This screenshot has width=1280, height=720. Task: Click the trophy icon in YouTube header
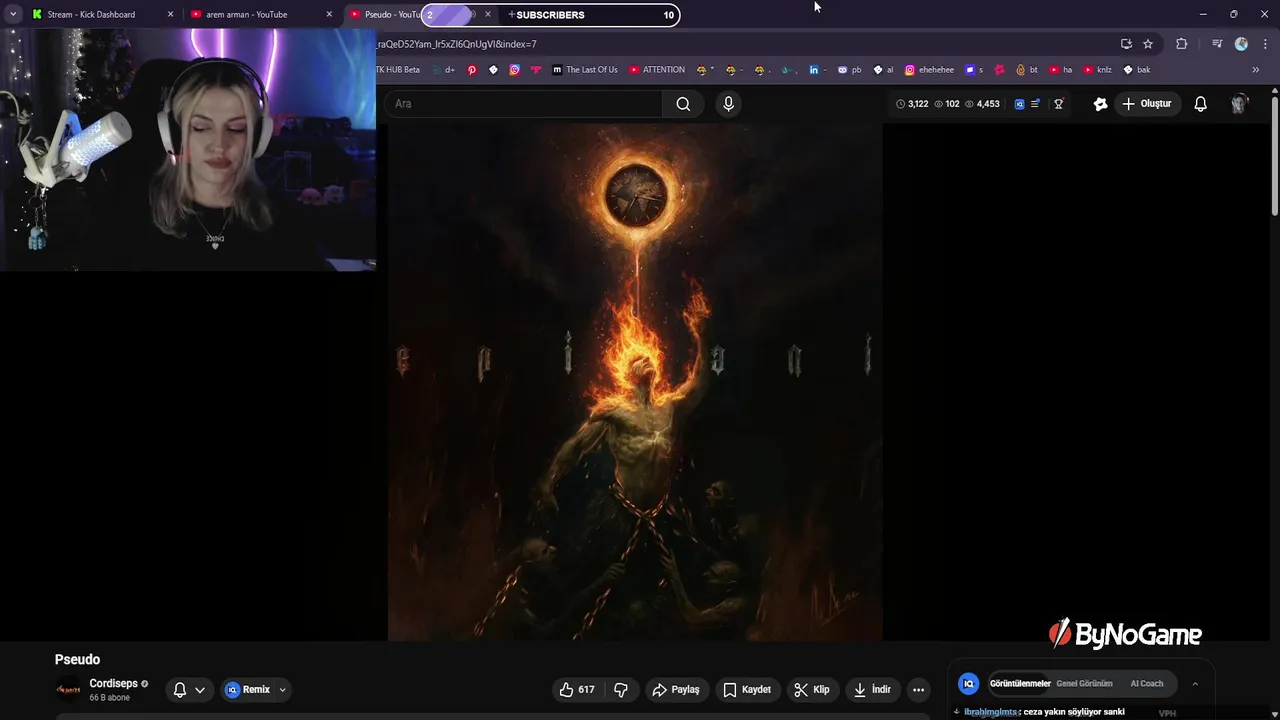click(x=1059, y=104)
